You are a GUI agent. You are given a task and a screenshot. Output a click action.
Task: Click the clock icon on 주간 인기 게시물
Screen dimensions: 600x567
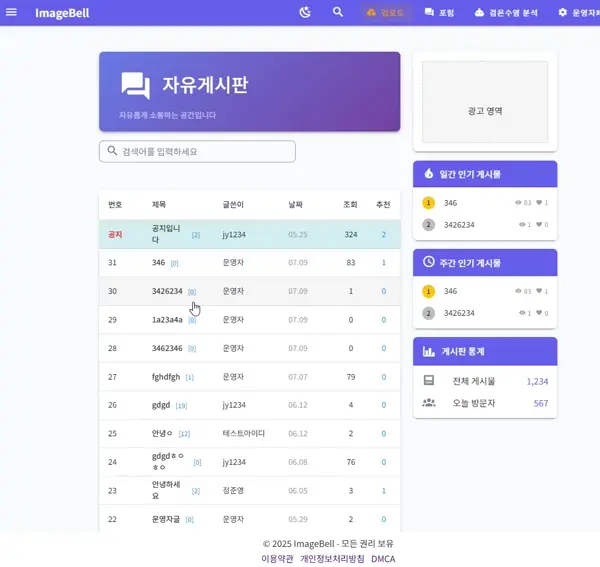(429, 262)
